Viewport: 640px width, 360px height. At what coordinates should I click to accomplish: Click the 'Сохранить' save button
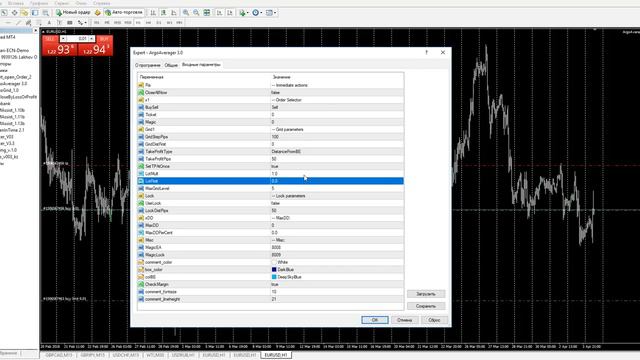[426, 306]
